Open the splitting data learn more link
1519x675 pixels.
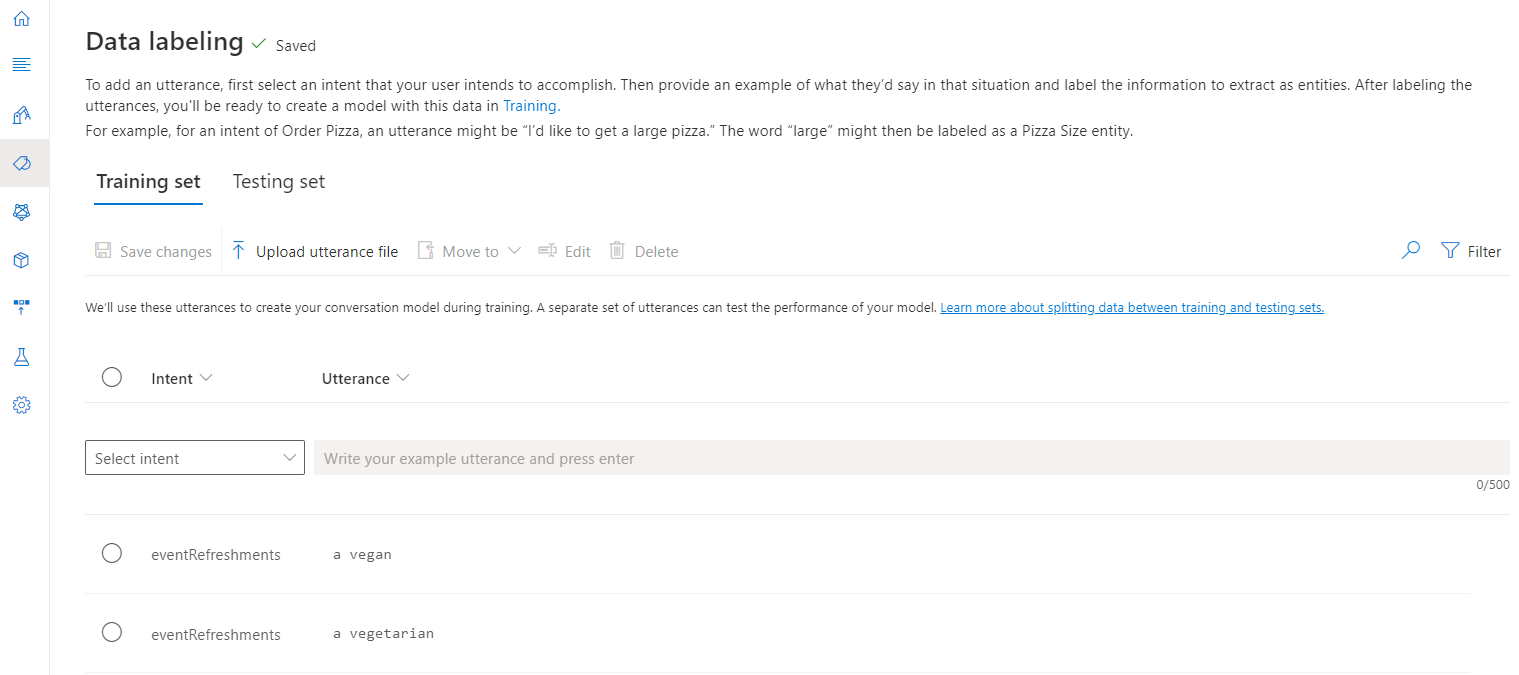click(x=1131, y=307)
